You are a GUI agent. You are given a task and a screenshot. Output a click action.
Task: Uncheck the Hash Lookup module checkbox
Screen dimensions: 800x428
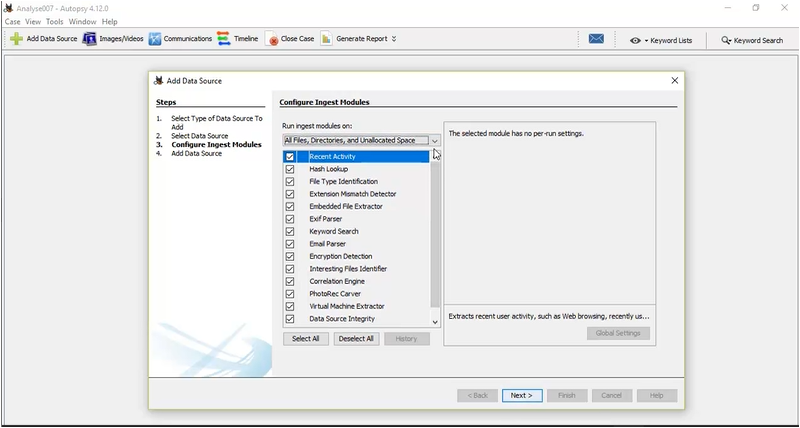[290, 169]
